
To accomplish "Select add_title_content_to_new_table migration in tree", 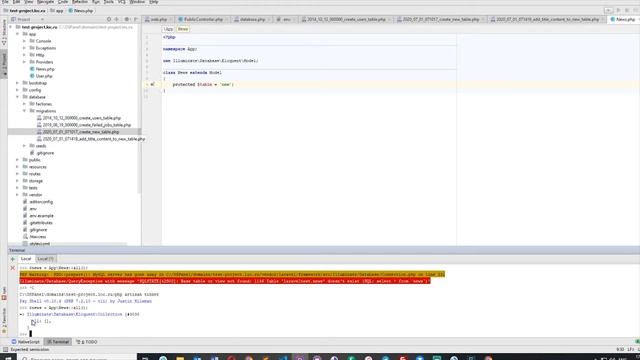I will [91, 139].
